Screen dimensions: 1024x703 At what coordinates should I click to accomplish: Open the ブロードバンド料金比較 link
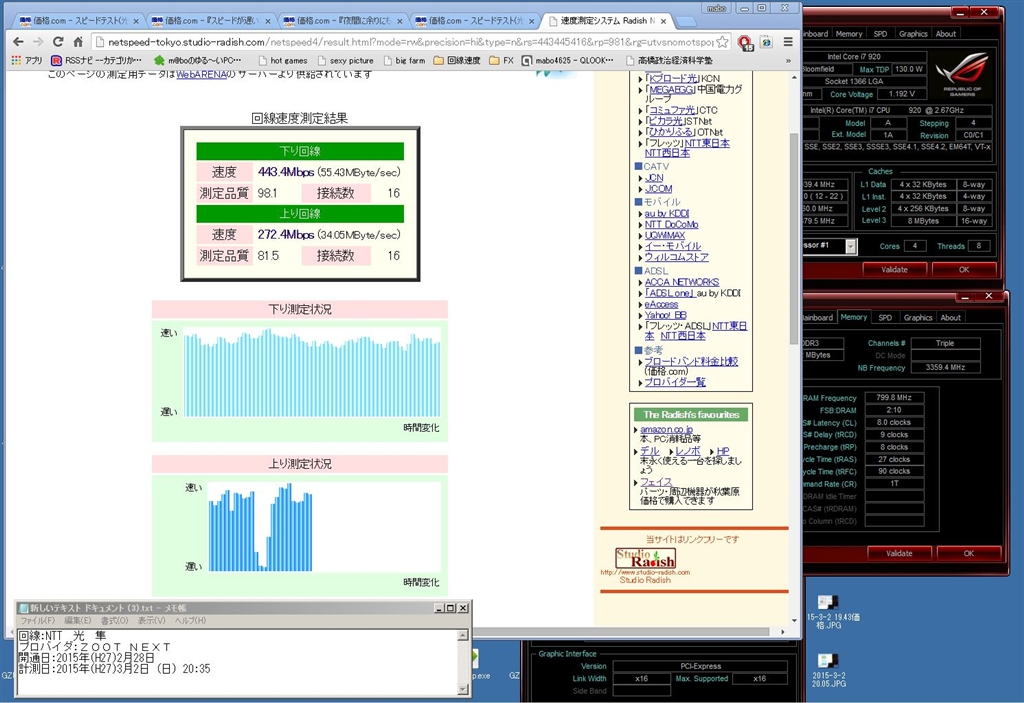point(691,361)
